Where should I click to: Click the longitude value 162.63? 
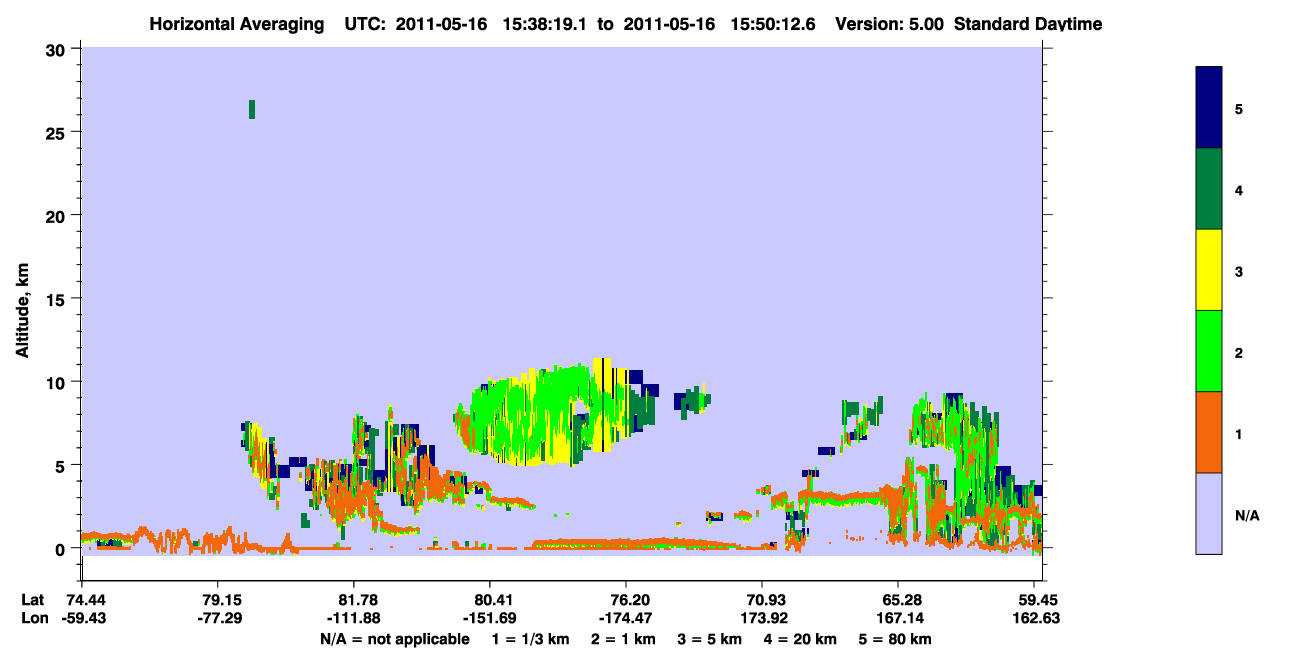tap(1034, 618)
